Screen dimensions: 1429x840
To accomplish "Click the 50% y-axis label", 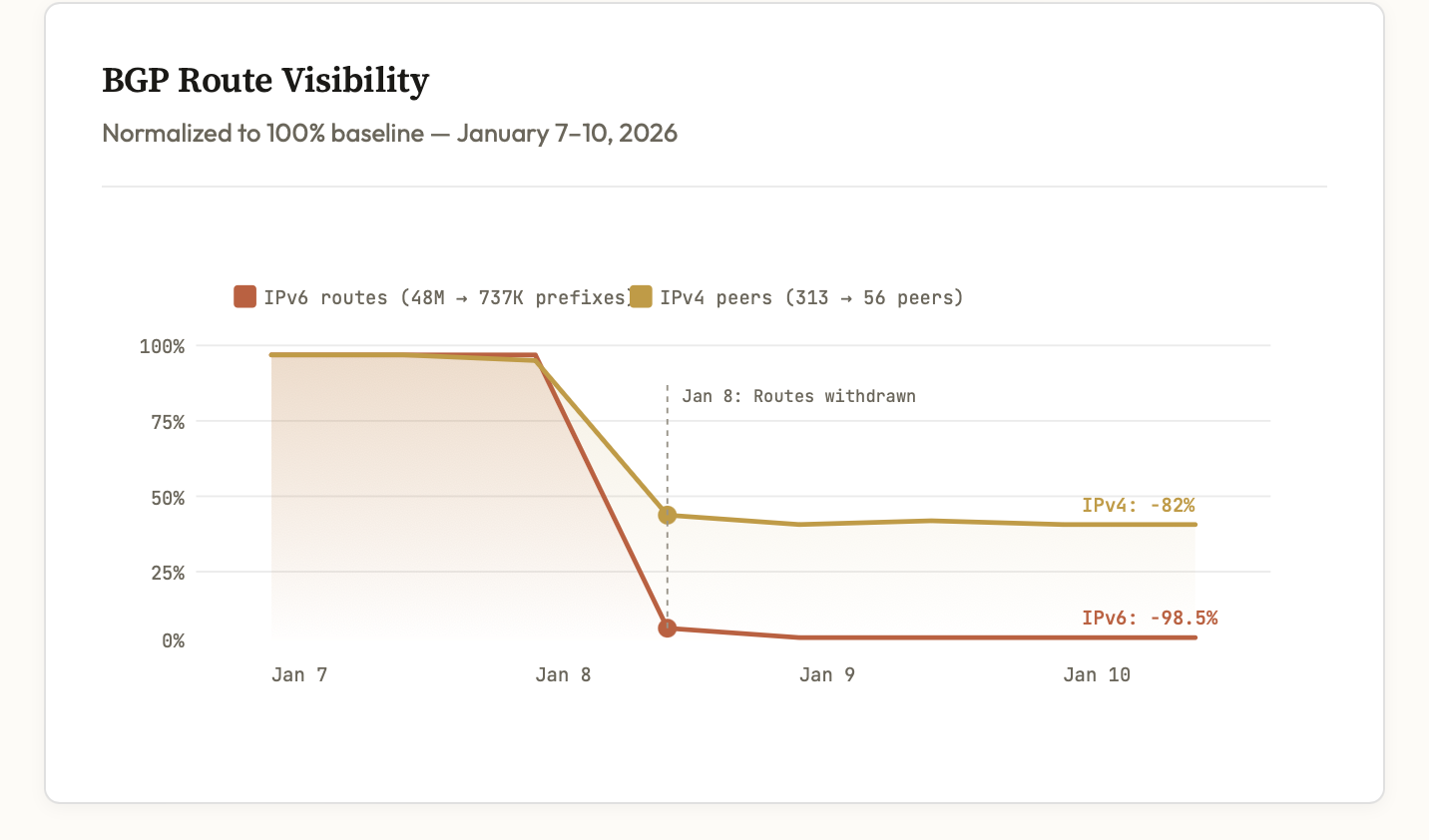I will point(167,497).
